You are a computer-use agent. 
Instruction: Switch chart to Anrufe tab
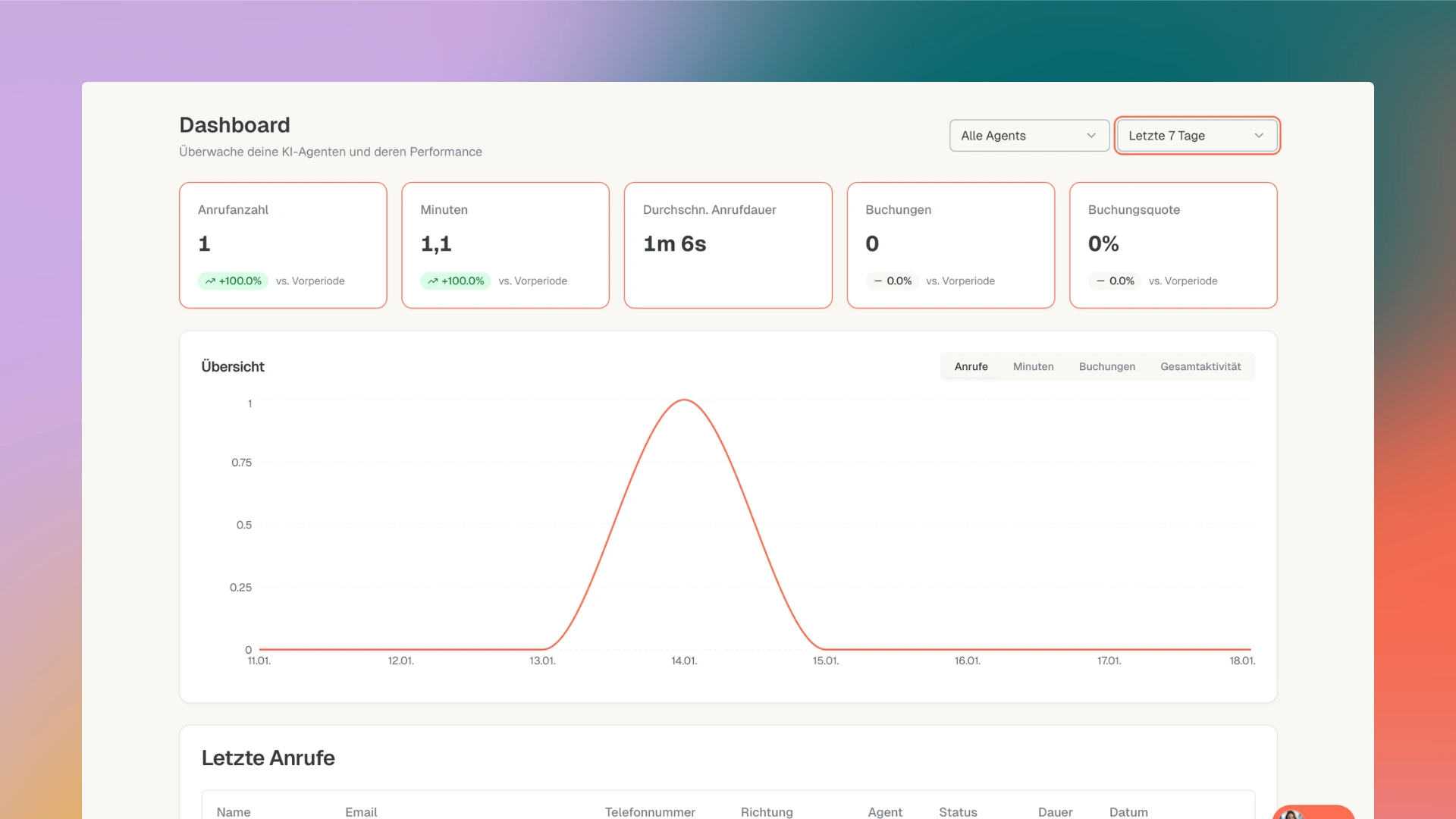point(971,366)
